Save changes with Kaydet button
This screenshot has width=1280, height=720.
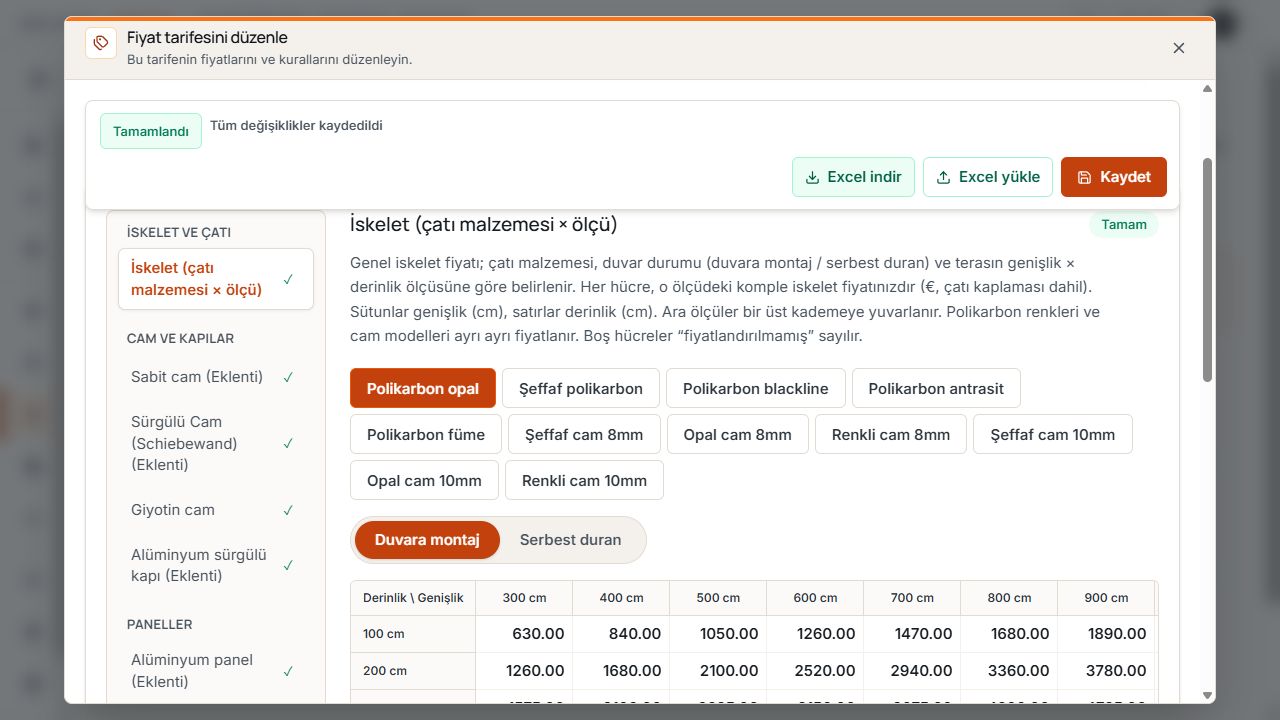coord(1114,177)
